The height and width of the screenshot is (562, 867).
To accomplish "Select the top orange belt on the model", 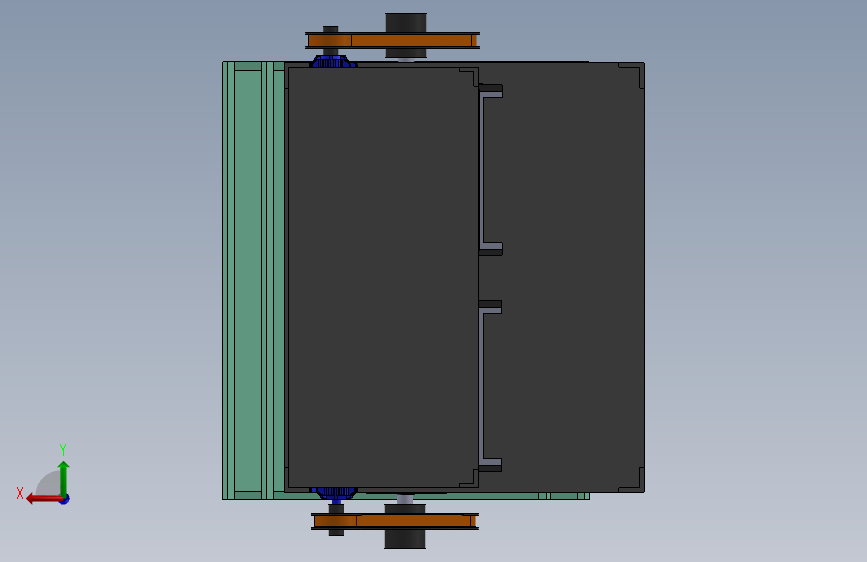I will [x=393, y=40].
